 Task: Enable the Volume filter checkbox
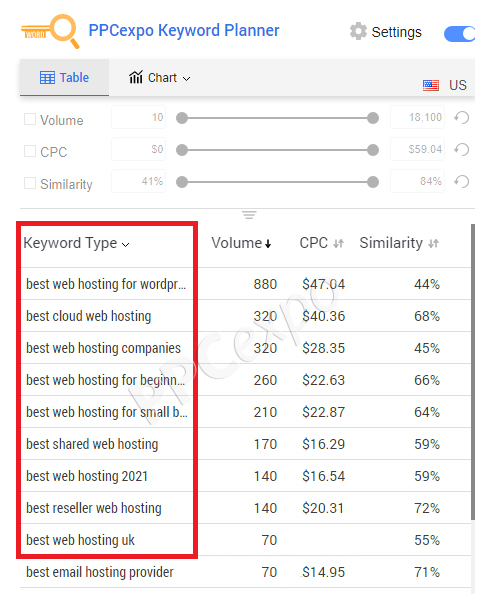pyautogui.click(x=30, y=119)
